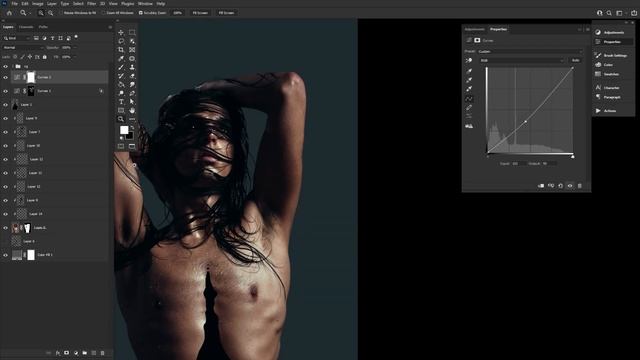Select the Move tool
Image resolution: width=640 pixels, height=360 pixels.
[x=121, y=32]
